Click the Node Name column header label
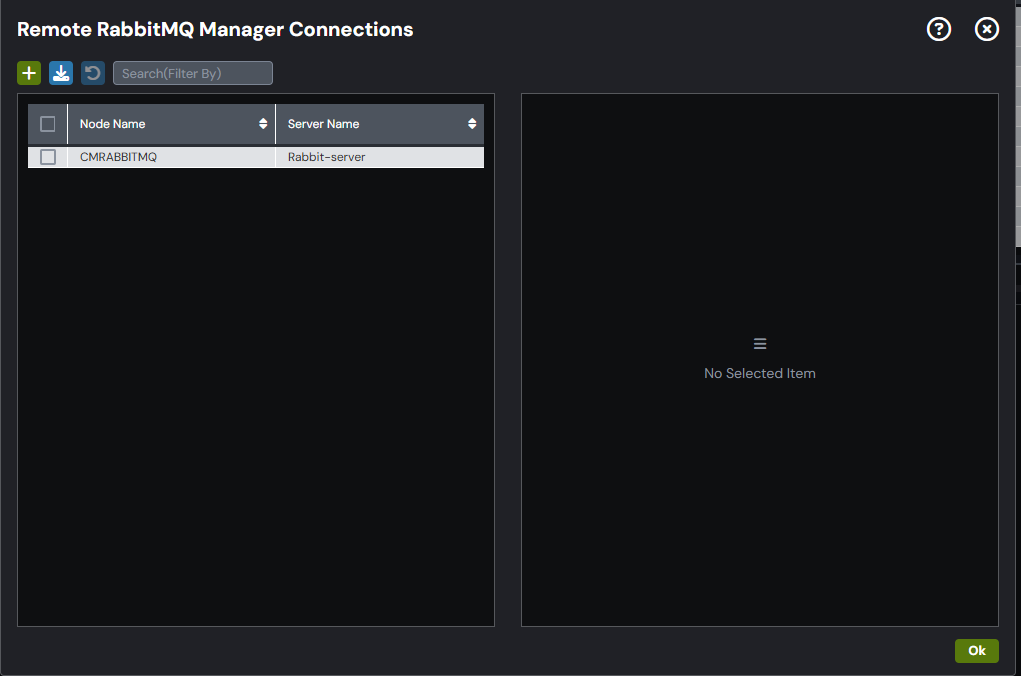 (x=113, y=124)
